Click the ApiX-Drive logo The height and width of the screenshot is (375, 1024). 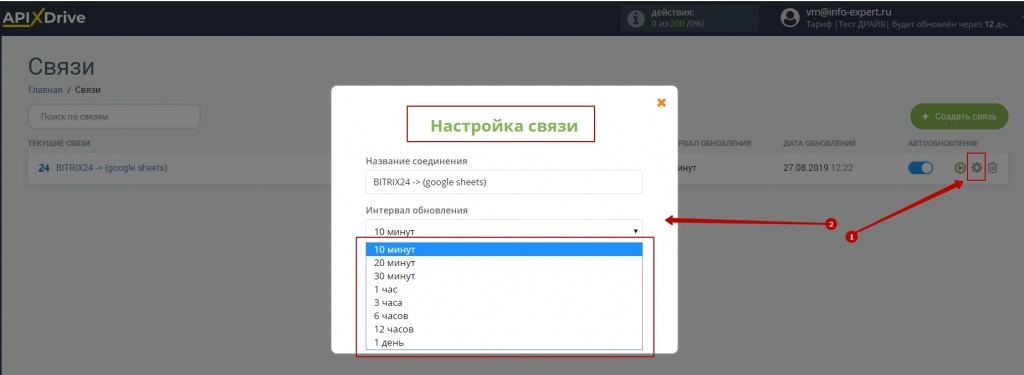(x=43, y=18)
